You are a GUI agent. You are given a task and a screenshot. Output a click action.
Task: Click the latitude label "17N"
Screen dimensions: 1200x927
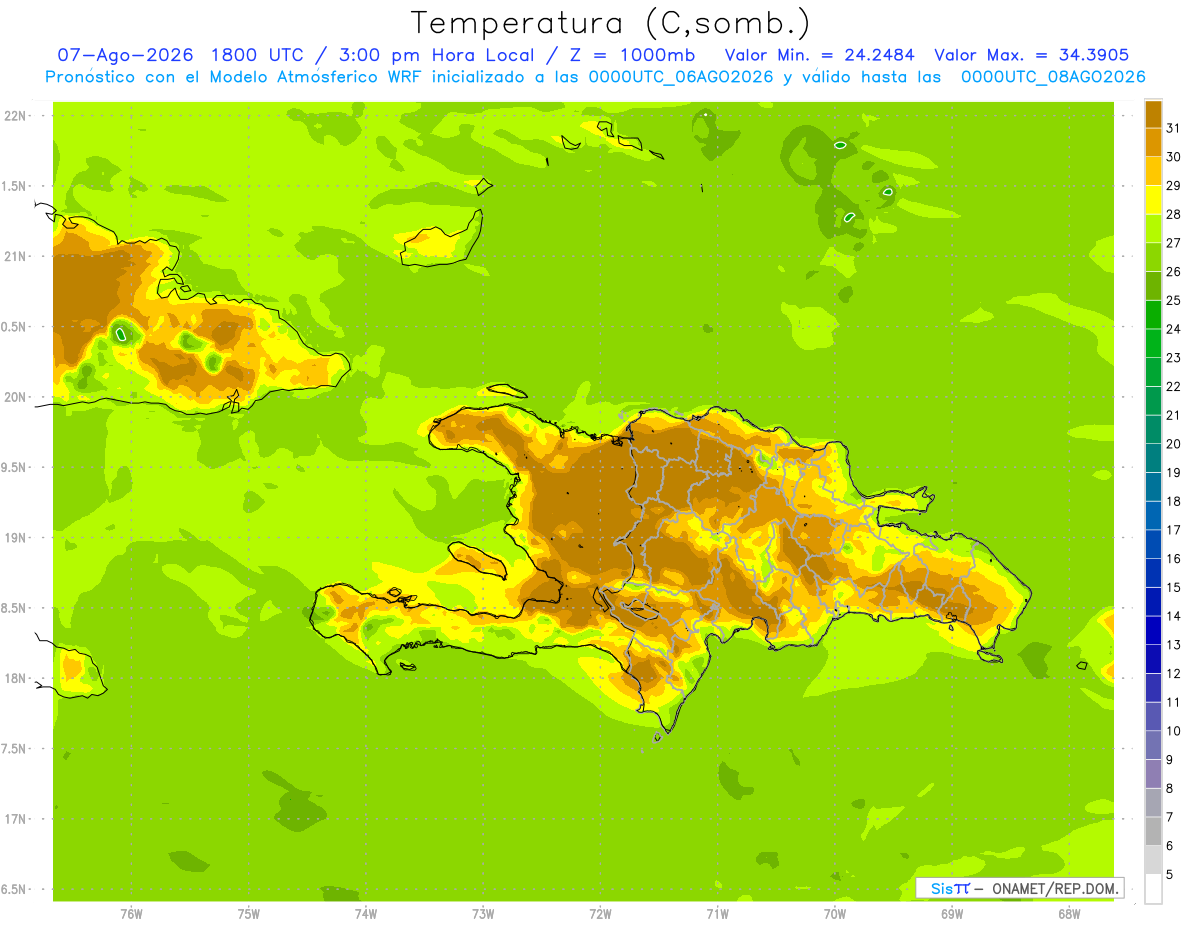click(x=16, y=819)
